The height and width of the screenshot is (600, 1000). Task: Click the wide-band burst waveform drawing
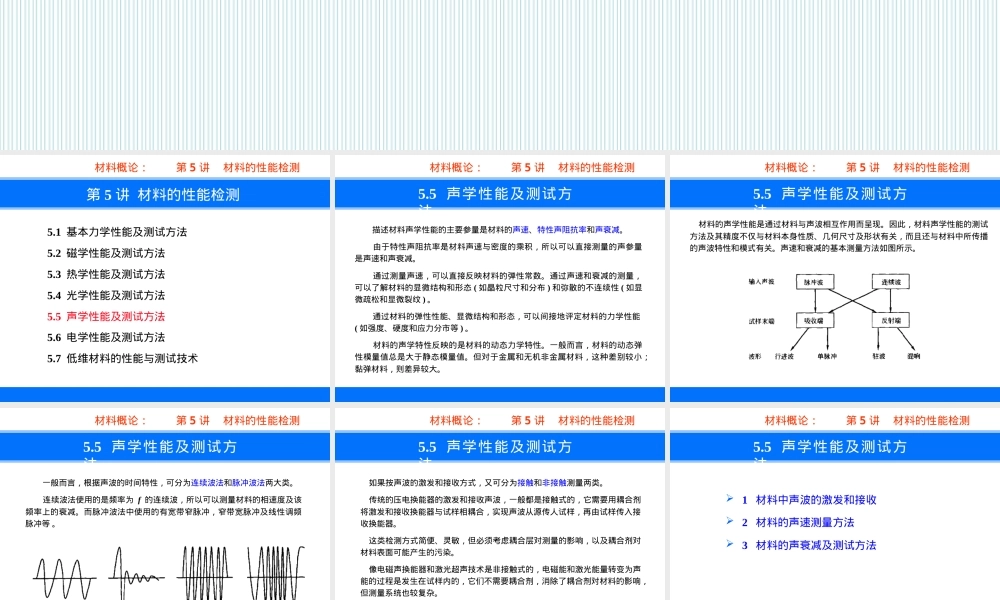[x=205, y=573]
